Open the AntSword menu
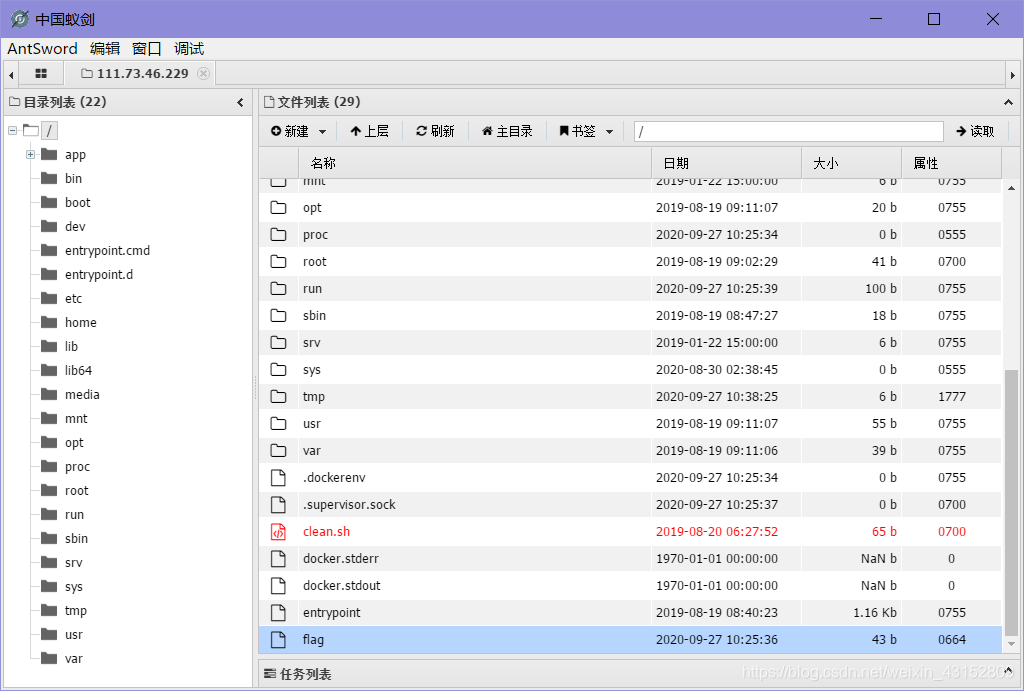Image resolution: width=1024 pixels, height=691 pixels. (42, 48)
